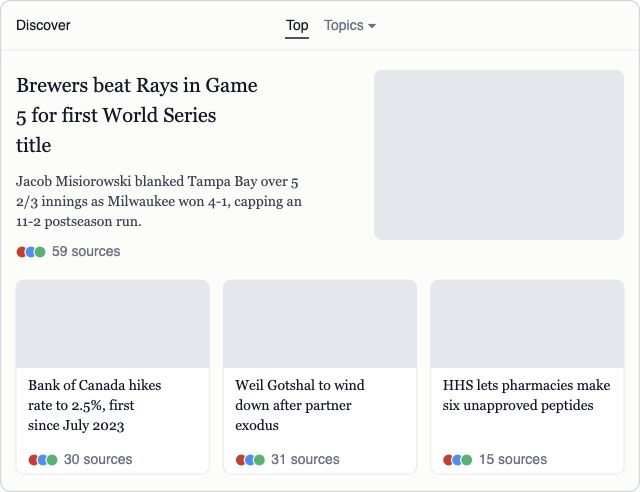Open the Brewers beat Rays headline
This screenshot has height=492, width=640.
point(137,115)
